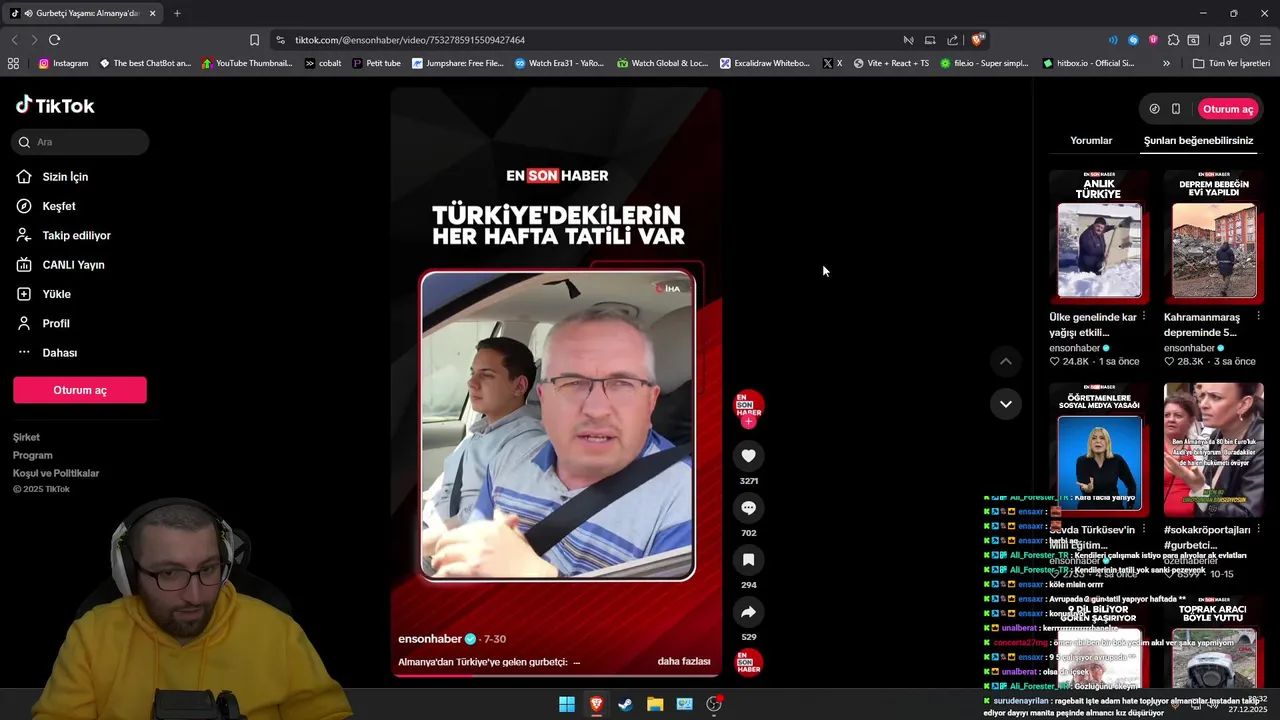Screen dimensions: 1280x720
Task: Open the browser apps grid icon
Action: pos(13,63)
